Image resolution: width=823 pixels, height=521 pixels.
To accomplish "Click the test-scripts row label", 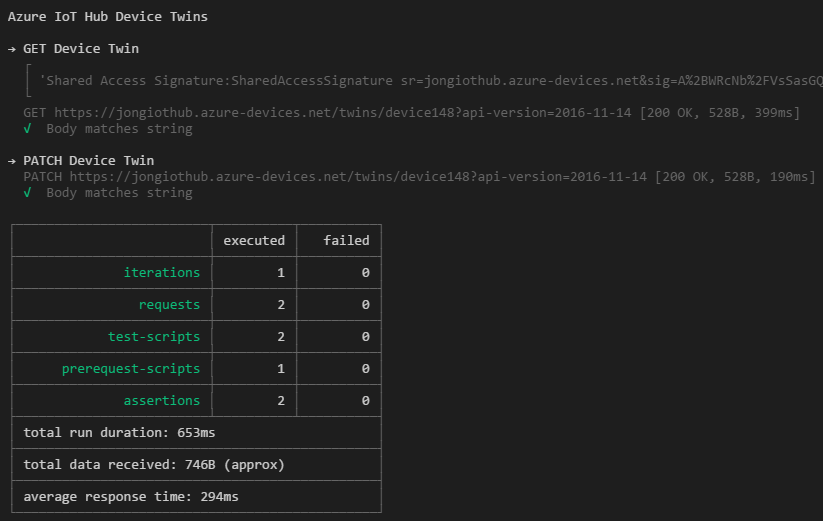I will [154, 337].
